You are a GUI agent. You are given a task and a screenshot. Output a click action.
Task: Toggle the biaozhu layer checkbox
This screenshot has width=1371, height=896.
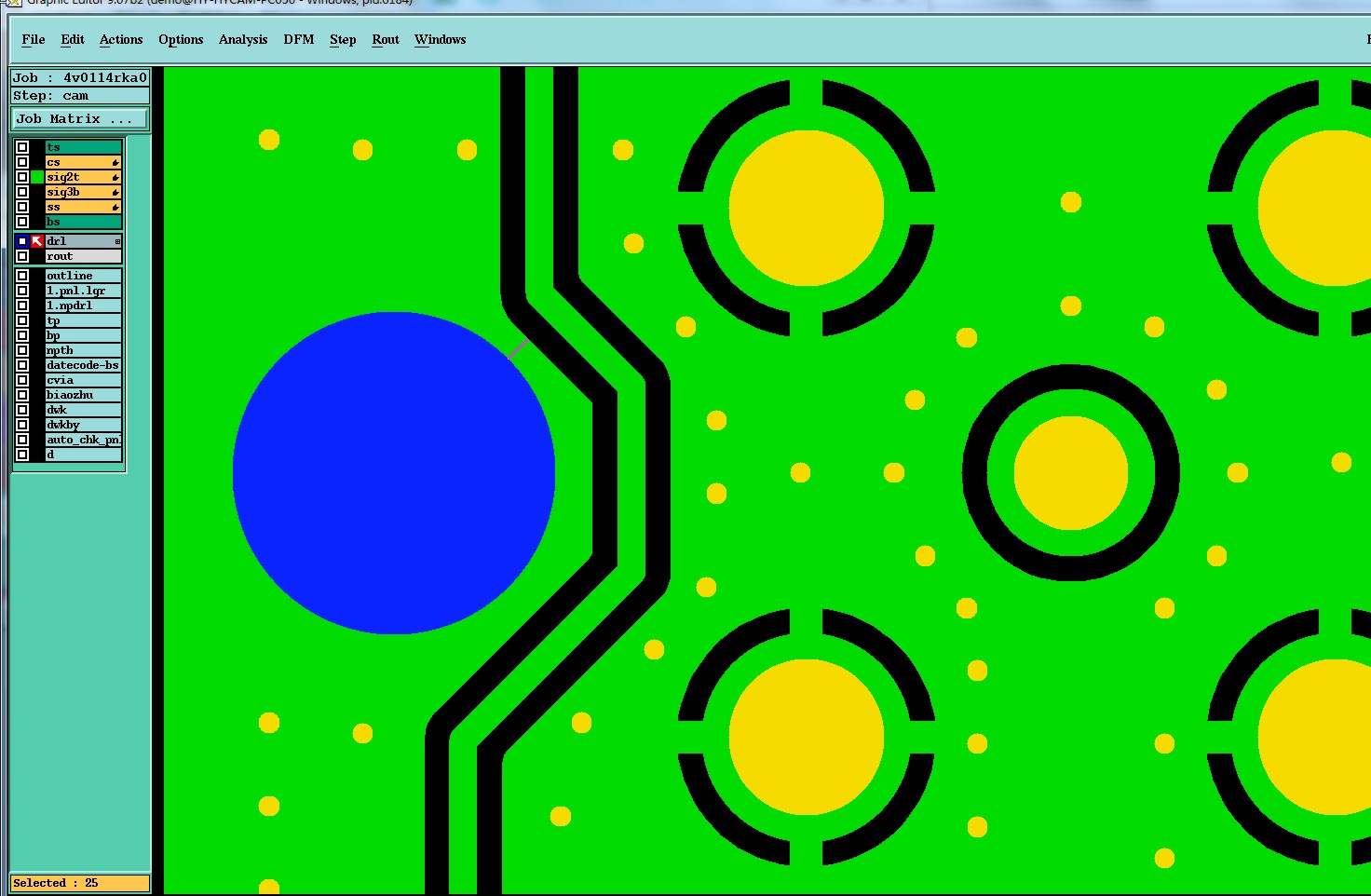coord(22,395)
